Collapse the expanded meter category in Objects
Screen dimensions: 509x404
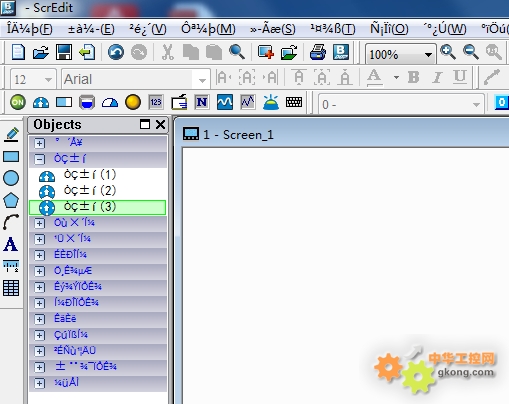pos(39,159)
